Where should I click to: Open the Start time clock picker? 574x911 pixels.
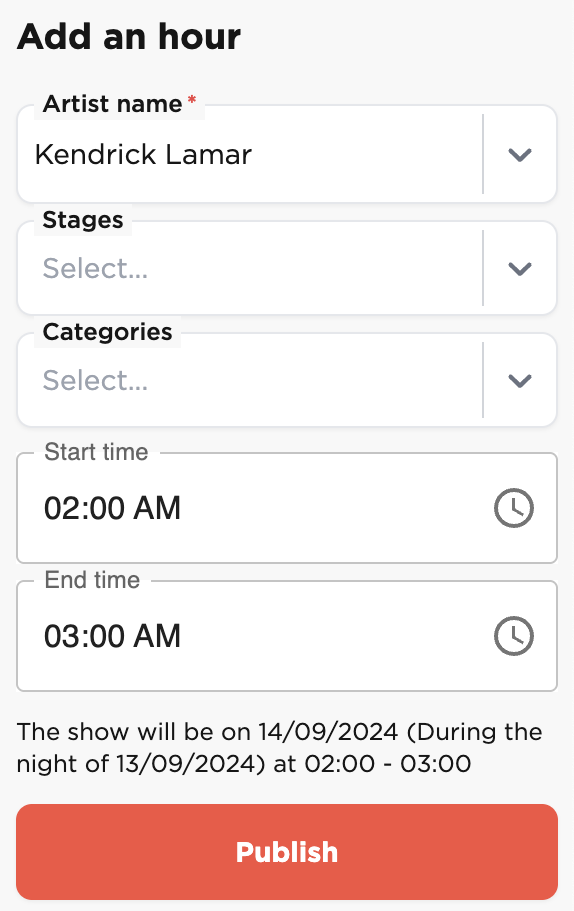tap(514, 508)
